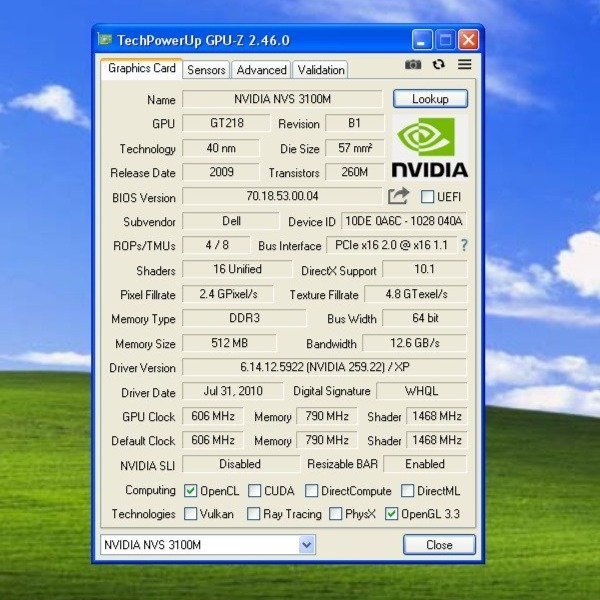
Task: Click the Revision value B1
Action: point(355,123)
